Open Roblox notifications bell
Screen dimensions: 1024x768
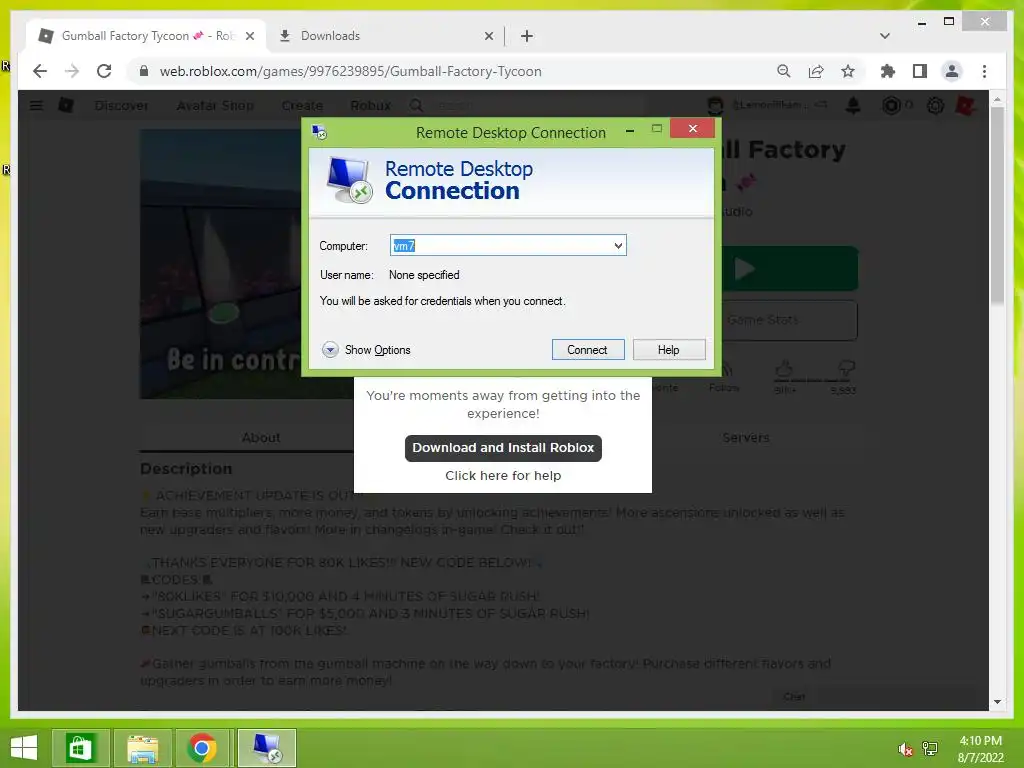pos(853,105)
